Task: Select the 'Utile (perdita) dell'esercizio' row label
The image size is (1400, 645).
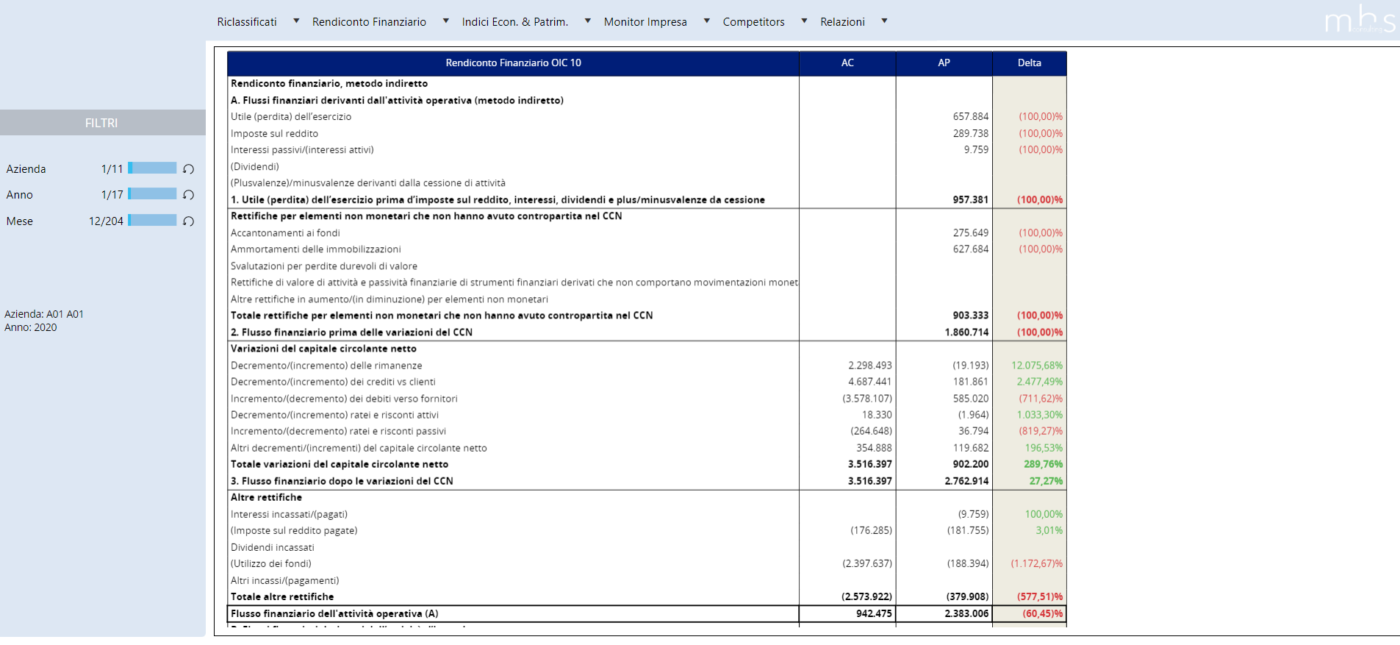Action: [291, 117]
